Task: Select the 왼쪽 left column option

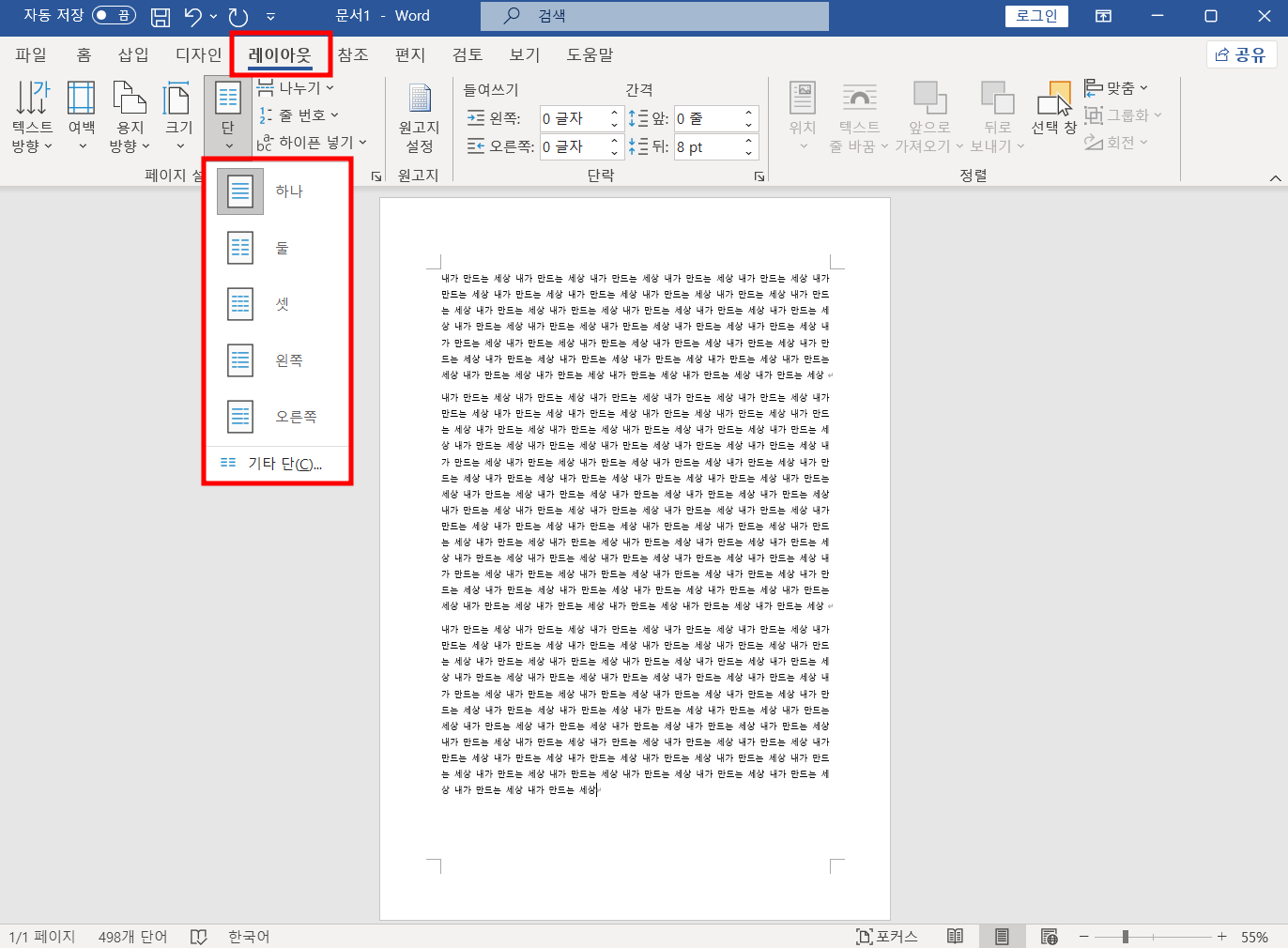Action: point(277,360)
